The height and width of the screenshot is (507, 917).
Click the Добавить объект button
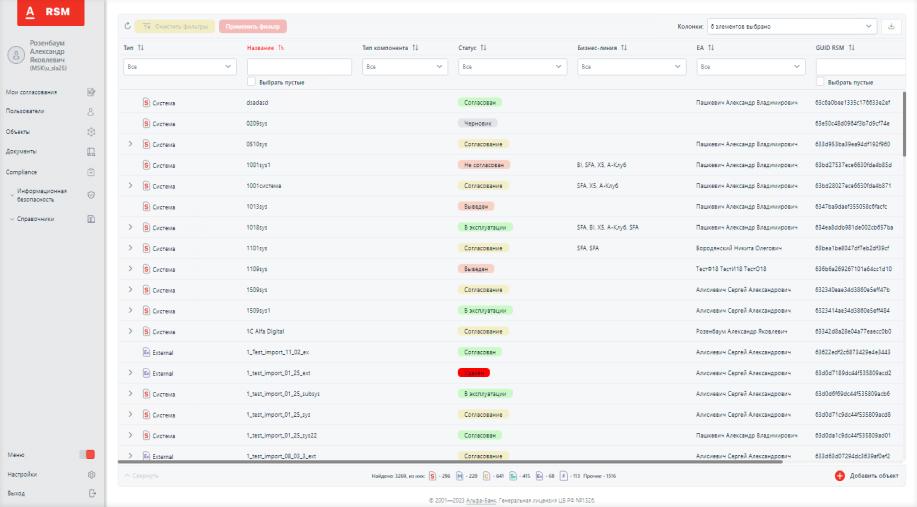point(866,475)
